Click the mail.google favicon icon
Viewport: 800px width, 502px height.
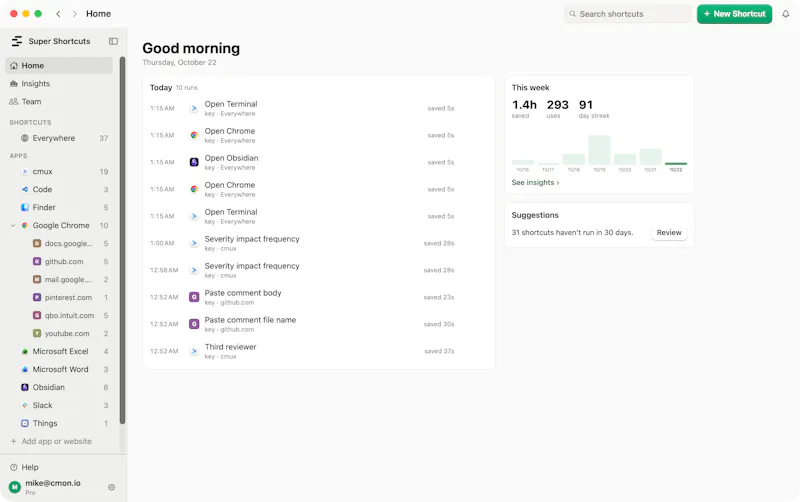tap(37, 279)
